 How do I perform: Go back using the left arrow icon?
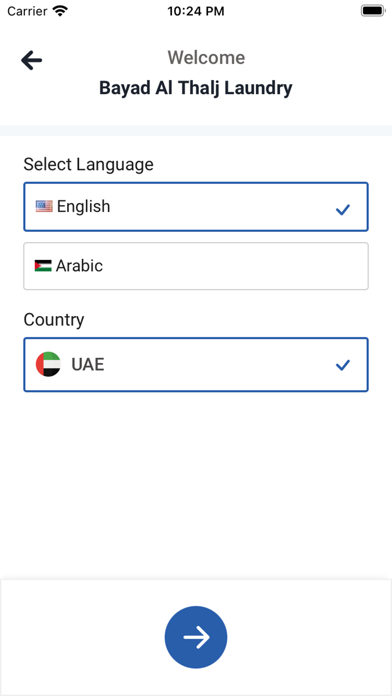(32, 60)
